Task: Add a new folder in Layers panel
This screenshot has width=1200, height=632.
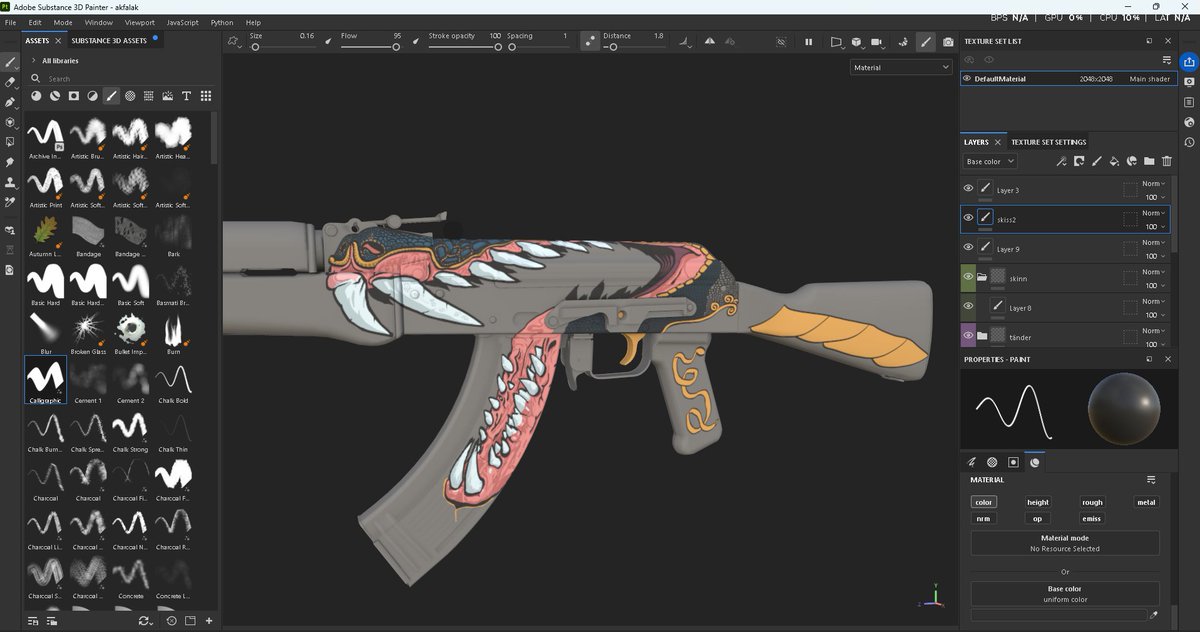Action: click(1149, 161)
